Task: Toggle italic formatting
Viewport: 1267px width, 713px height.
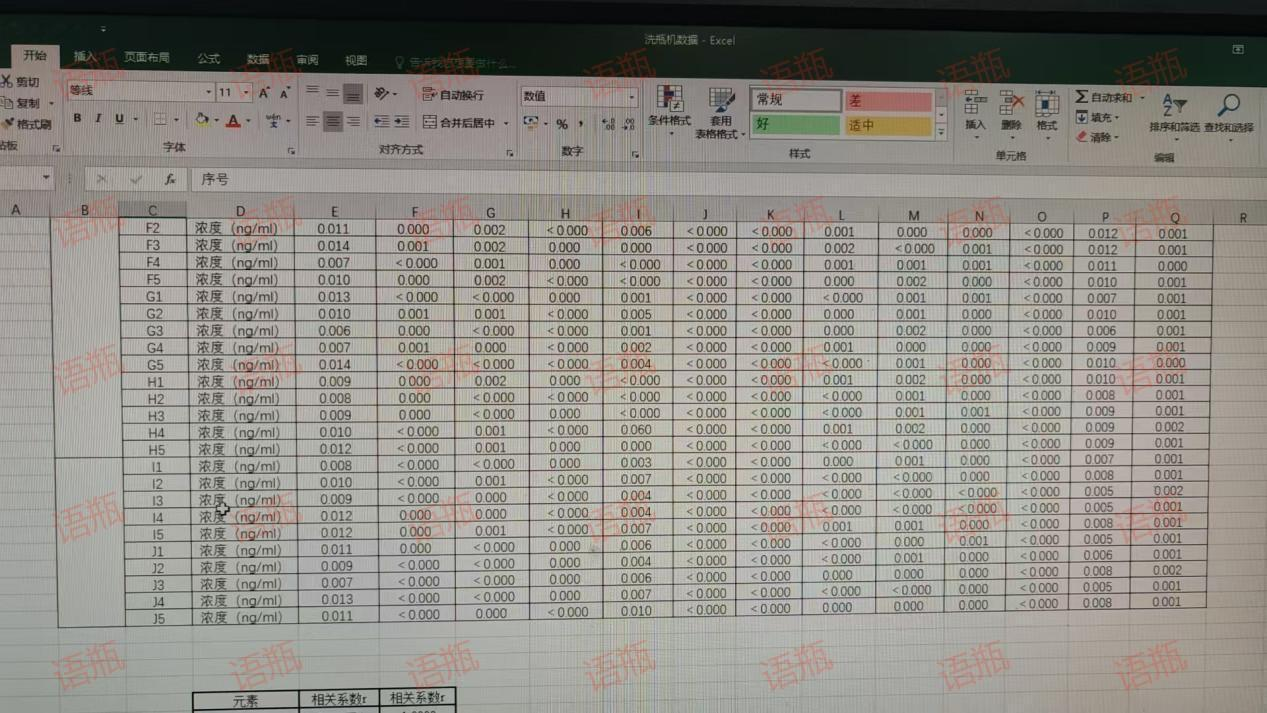Action: (x=98, y=119)
